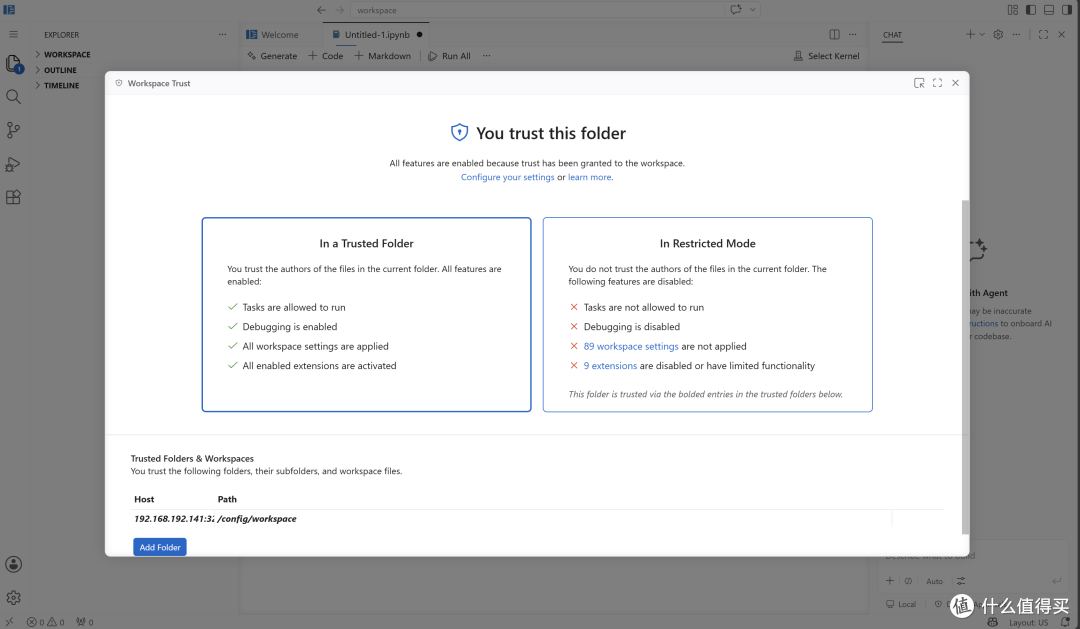
Task: Expand the TIMELINE section in Explorer
Action: 63,85
